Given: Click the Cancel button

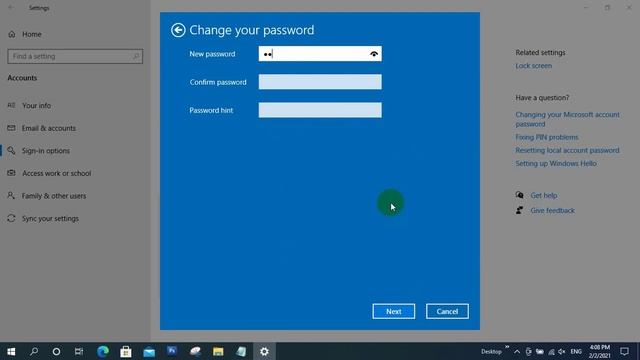Looking at the screenshot, I should point(447,311).
